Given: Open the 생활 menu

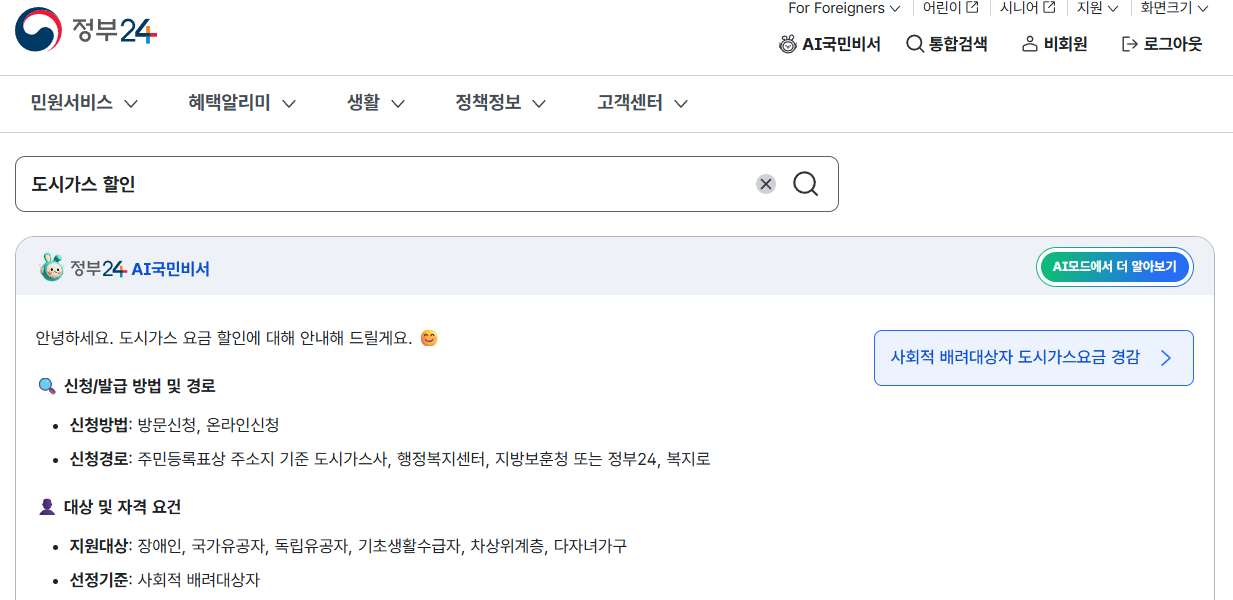Looking at the screenshot, I should 376,103.
